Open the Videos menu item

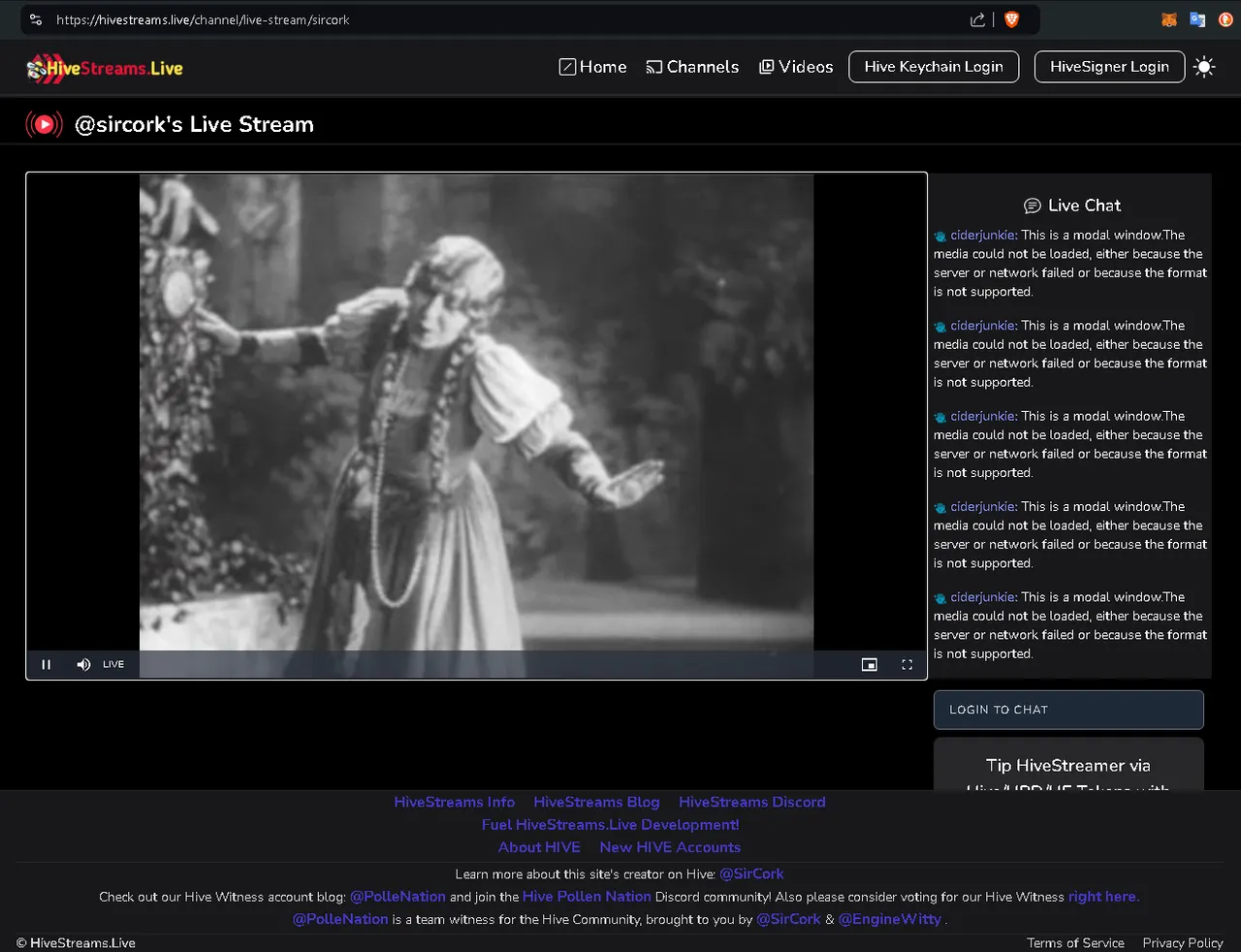point(796,67)
